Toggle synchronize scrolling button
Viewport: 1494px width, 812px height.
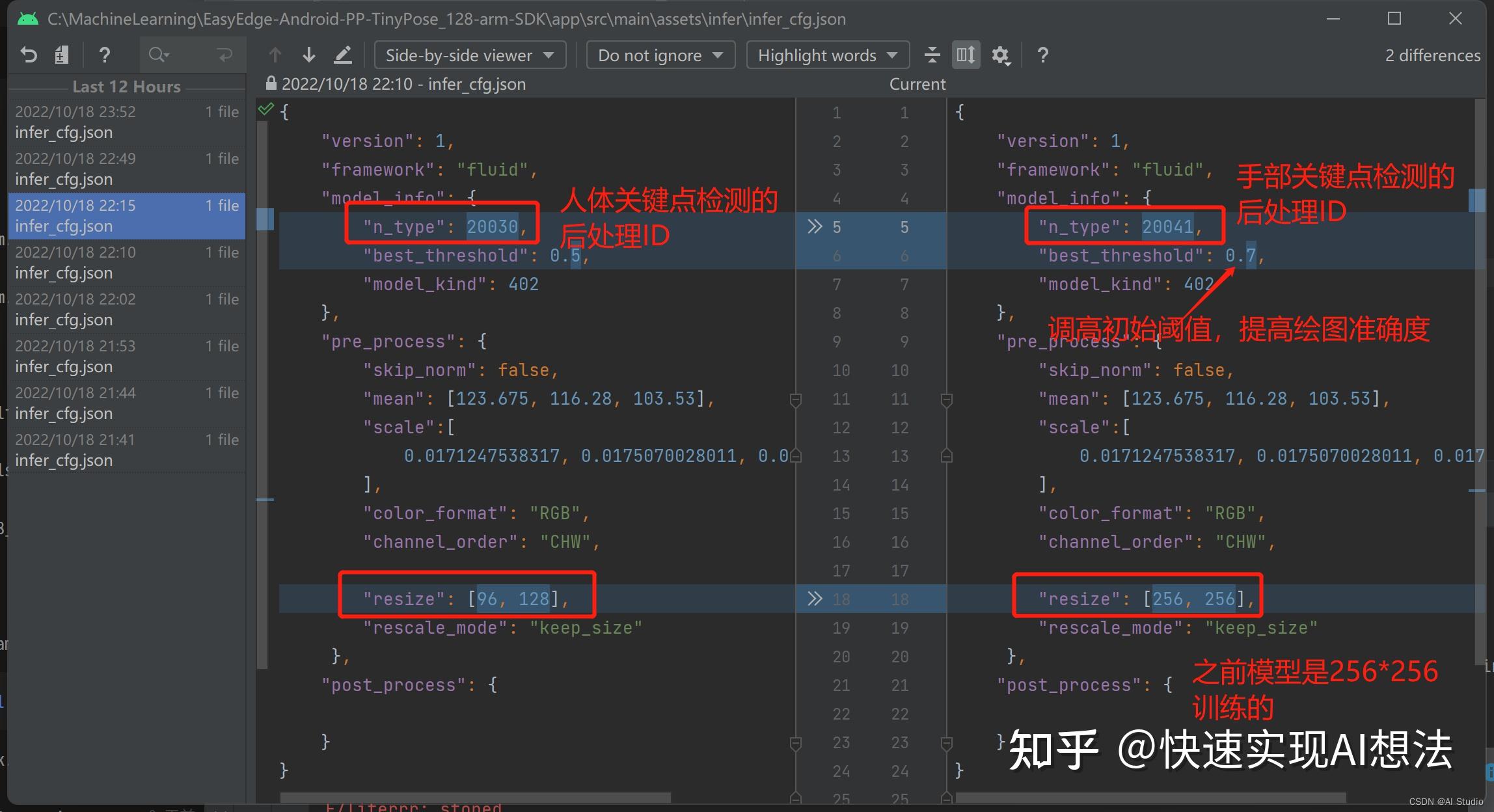(966, 55)
